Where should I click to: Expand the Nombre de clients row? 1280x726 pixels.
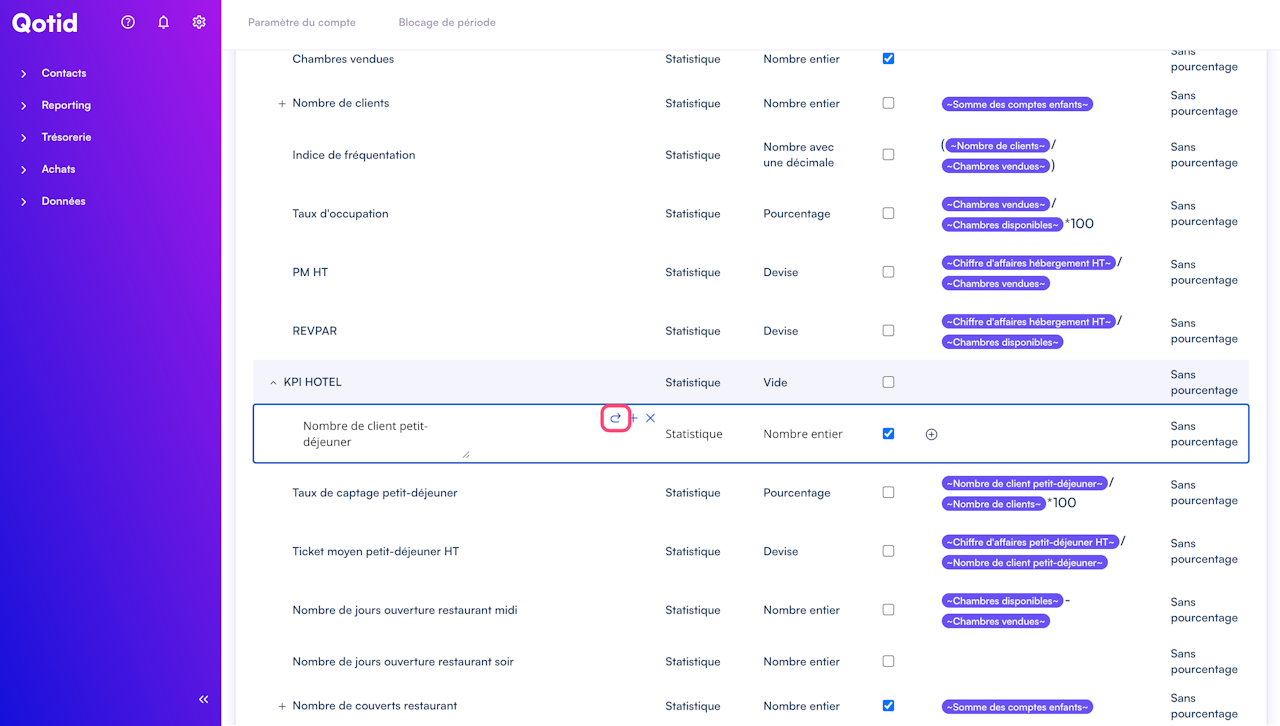(282, 103)
